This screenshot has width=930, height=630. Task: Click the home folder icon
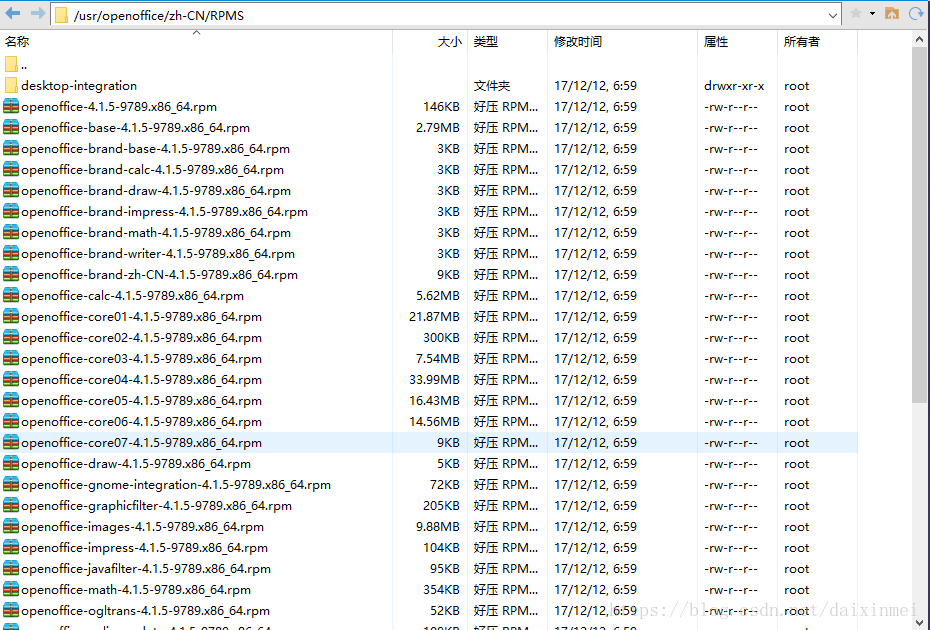click(891, 13)
